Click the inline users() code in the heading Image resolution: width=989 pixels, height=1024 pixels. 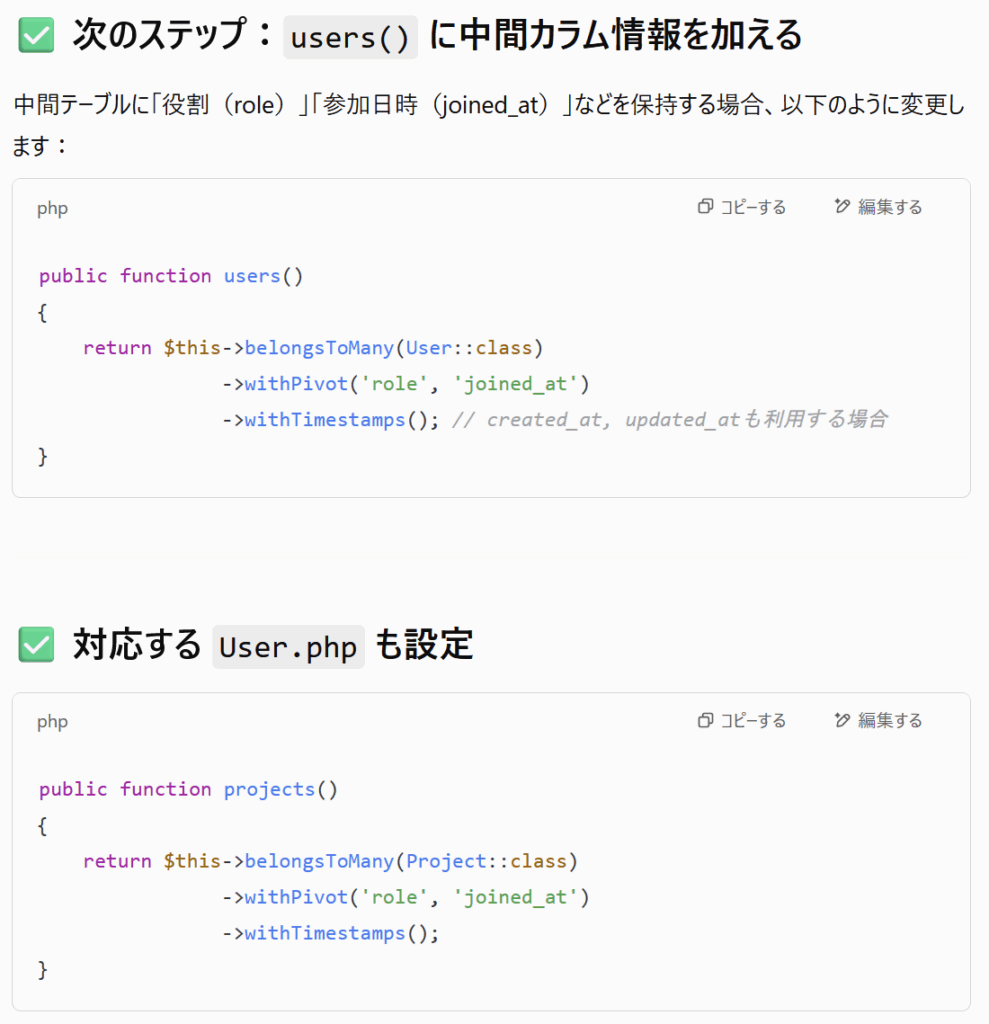coord(350,37)
